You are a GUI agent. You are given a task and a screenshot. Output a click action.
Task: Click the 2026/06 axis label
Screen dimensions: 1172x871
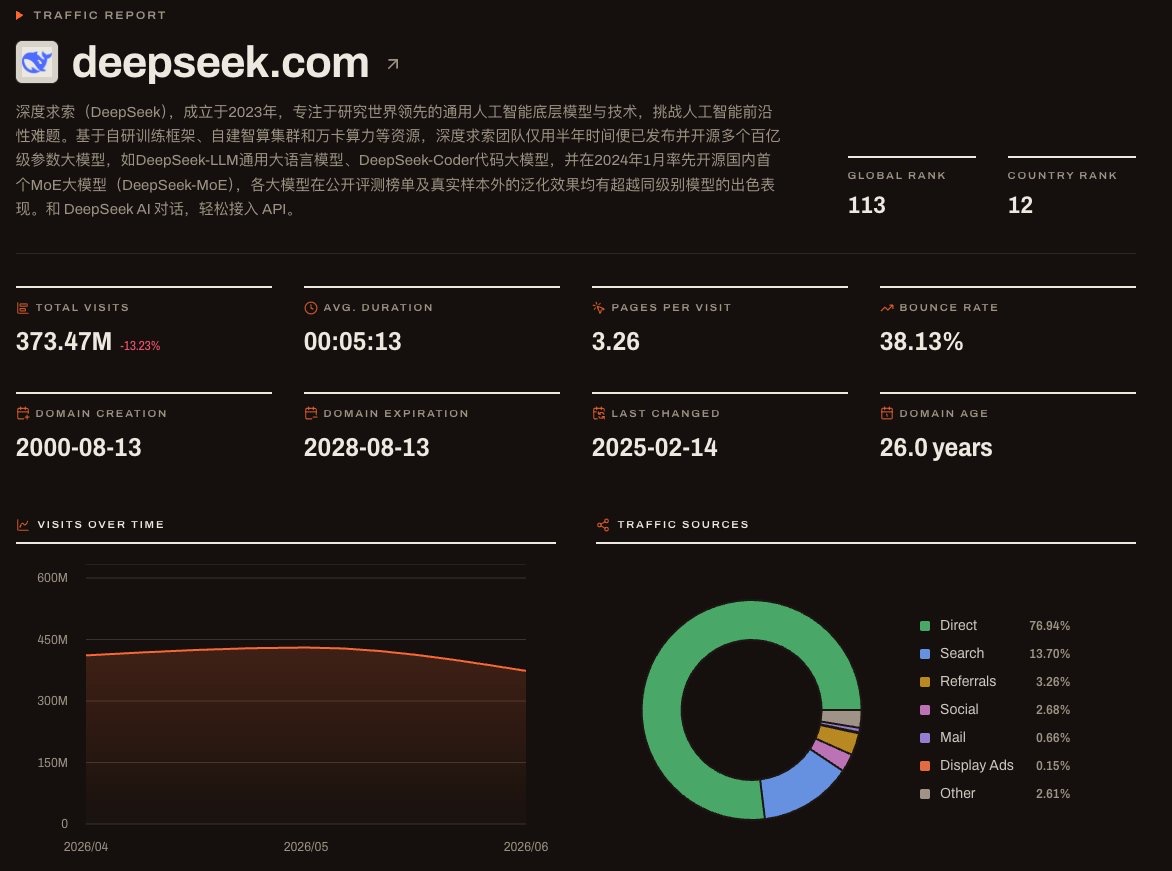pyautogui.click(x=525, y=847)
